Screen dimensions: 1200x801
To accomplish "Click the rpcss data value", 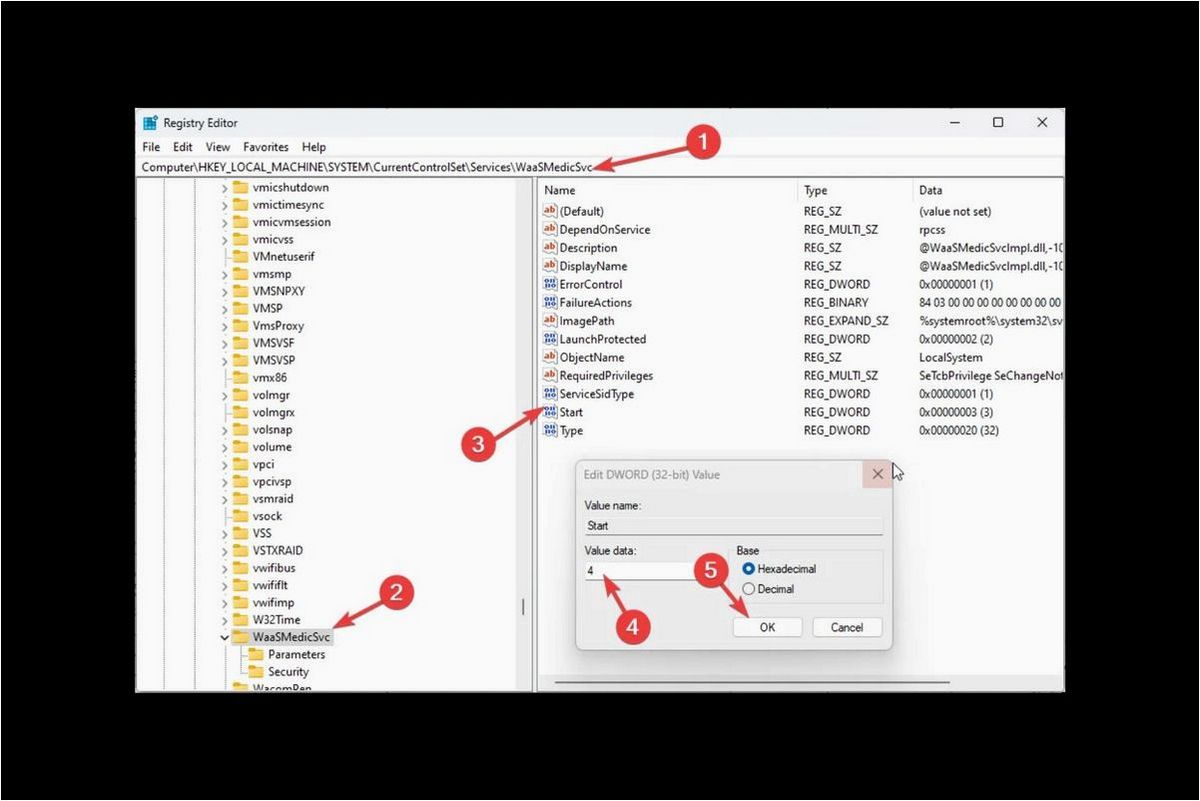I will point(932,229).
